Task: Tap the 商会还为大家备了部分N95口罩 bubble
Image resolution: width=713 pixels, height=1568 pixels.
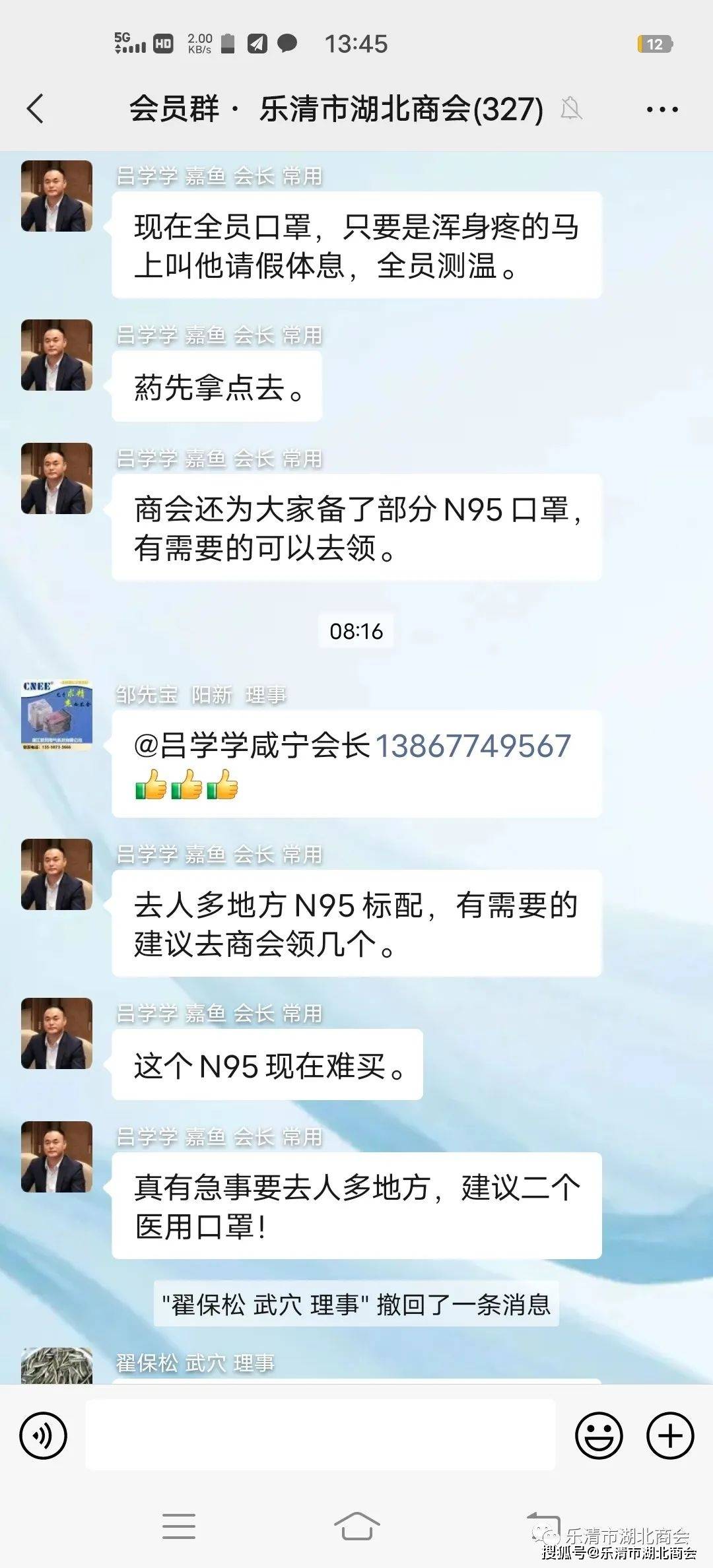Action: click(x=357, y=527)
